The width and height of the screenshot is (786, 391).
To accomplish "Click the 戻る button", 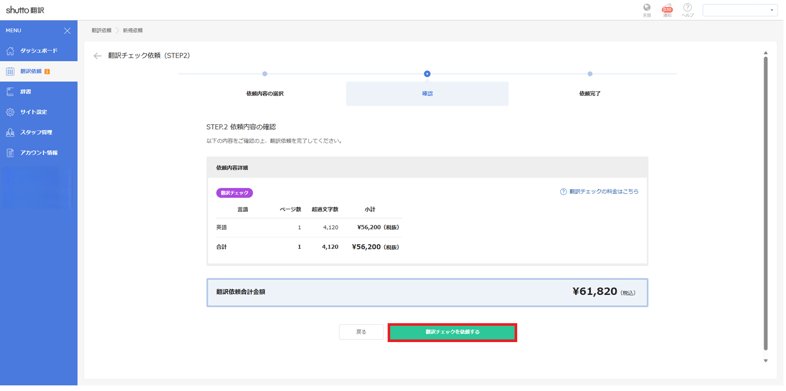I will point(361,332).
